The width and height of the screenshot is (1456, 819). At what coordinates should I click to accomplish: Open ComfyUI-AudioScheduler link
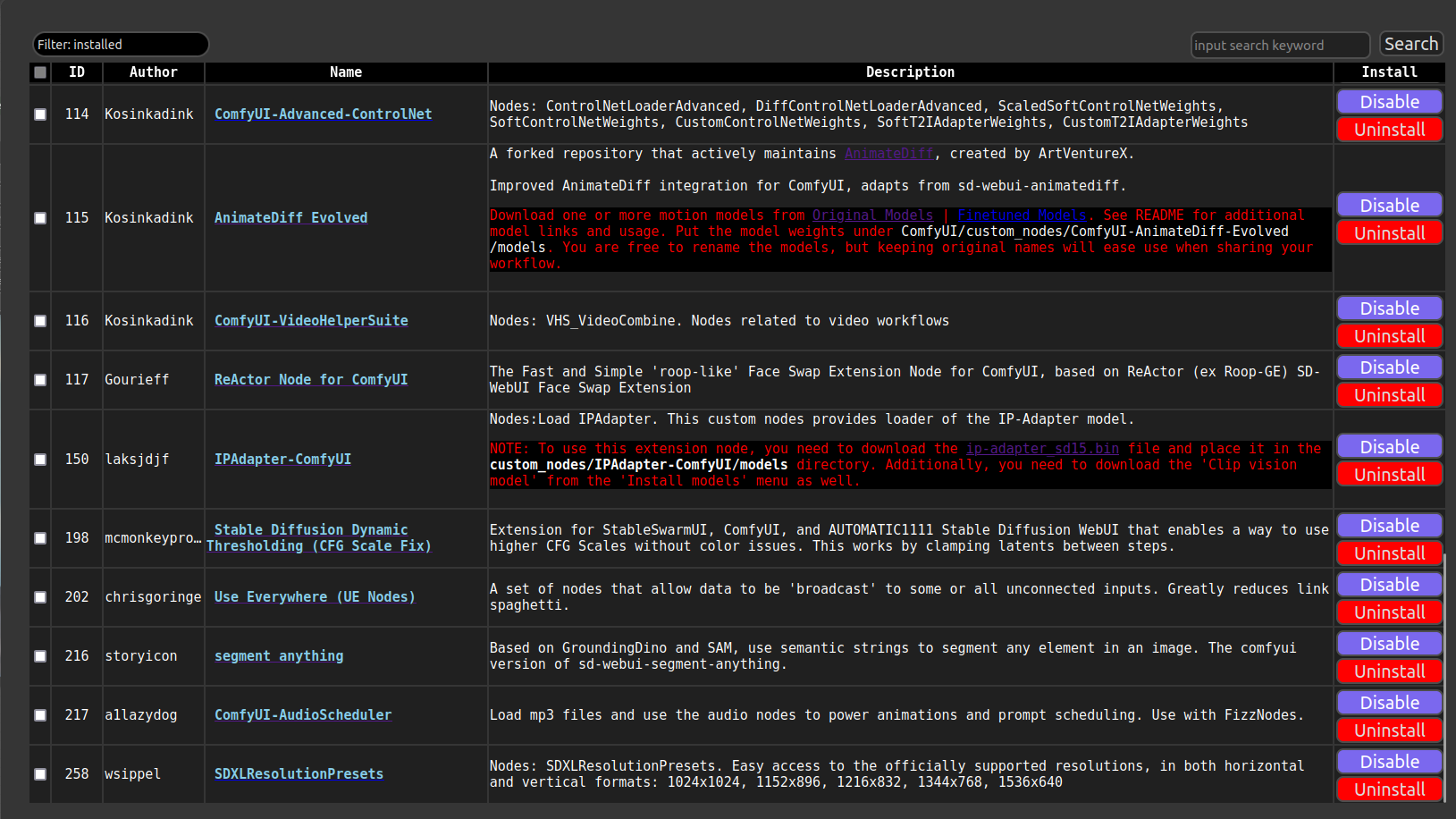[x=303, y=715]
